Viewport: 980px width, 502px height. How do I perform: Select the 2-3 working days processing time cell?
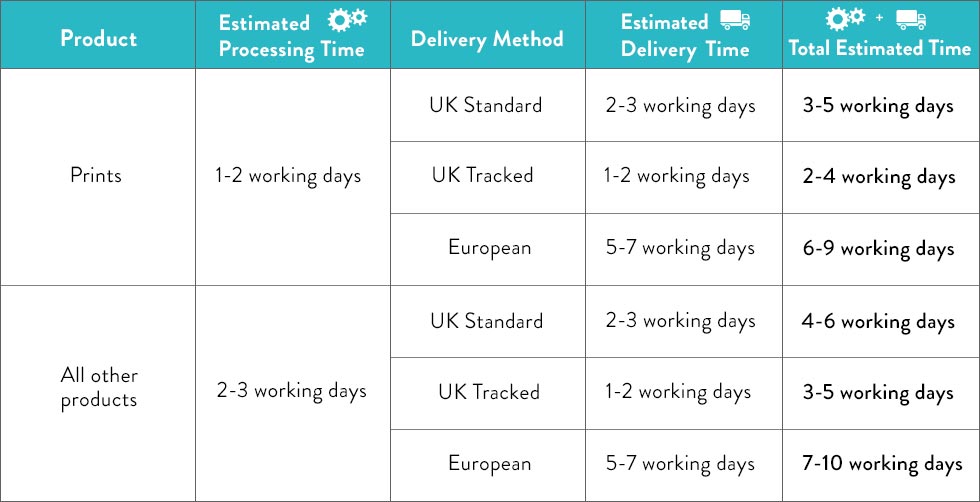291,392
